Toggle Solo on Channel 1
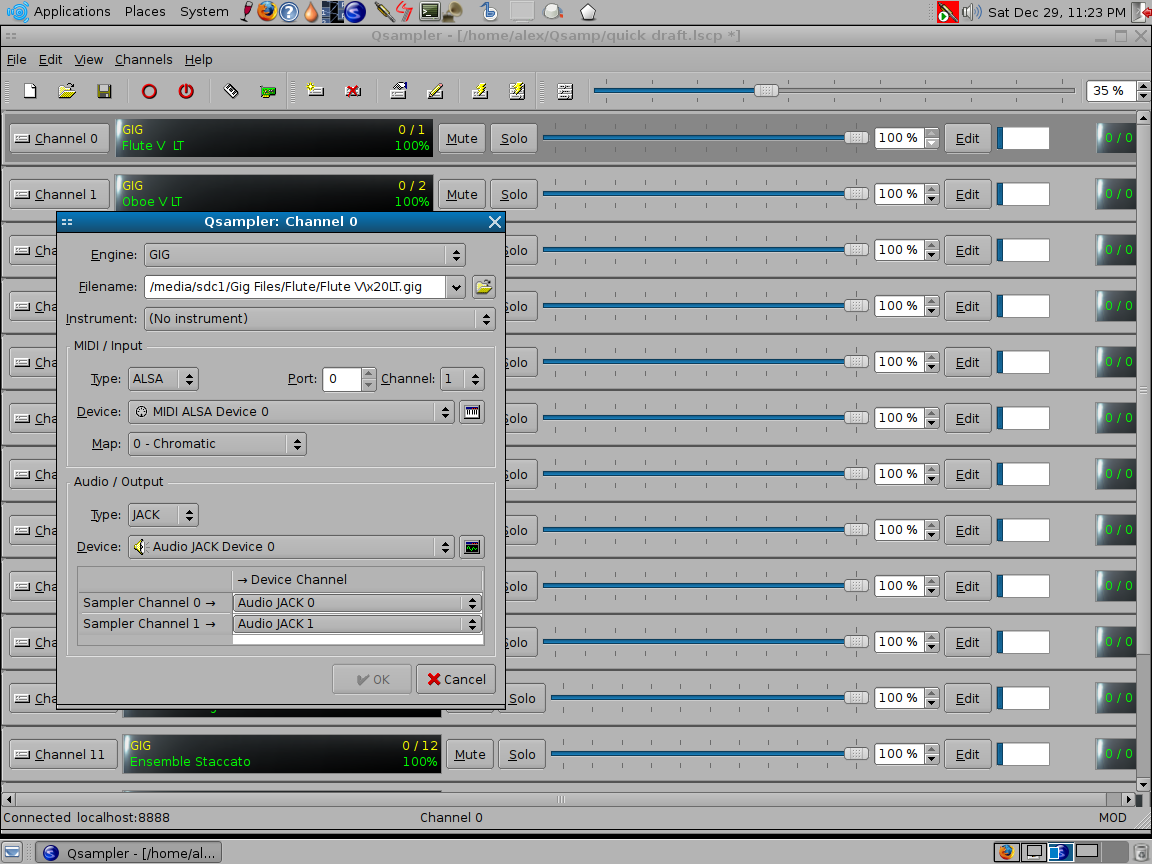Screen dimensions: 1152x864 pos(514,195)
